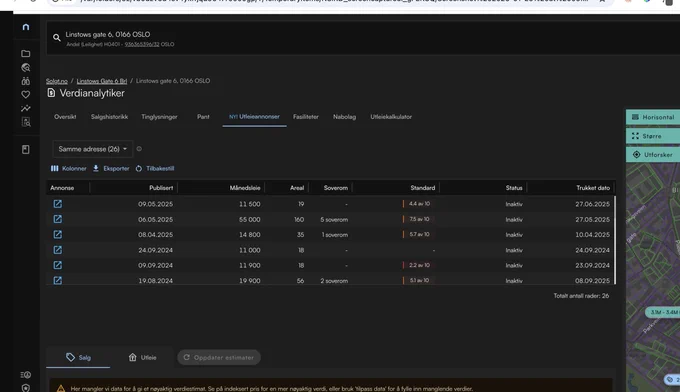The width and height of the screenshot is (680, 392).
Task: Click the Verdianalytiker document icon
Action: pyautogui.click(x=51, y=93)
